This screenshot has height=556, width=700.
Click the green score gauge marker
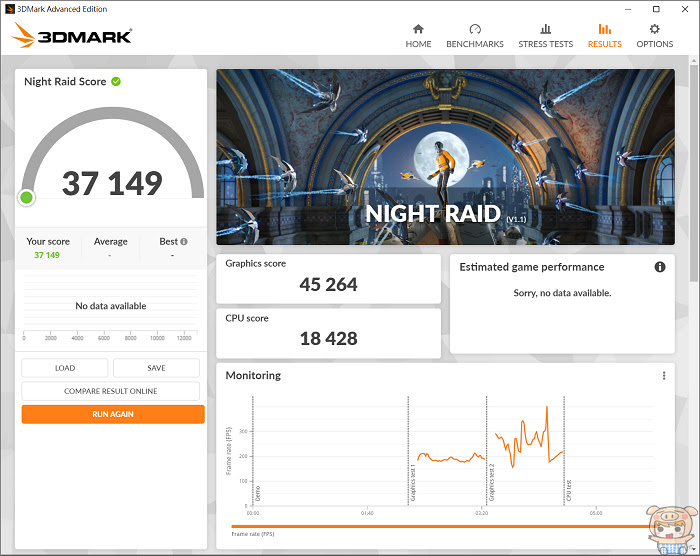(26, 197)
